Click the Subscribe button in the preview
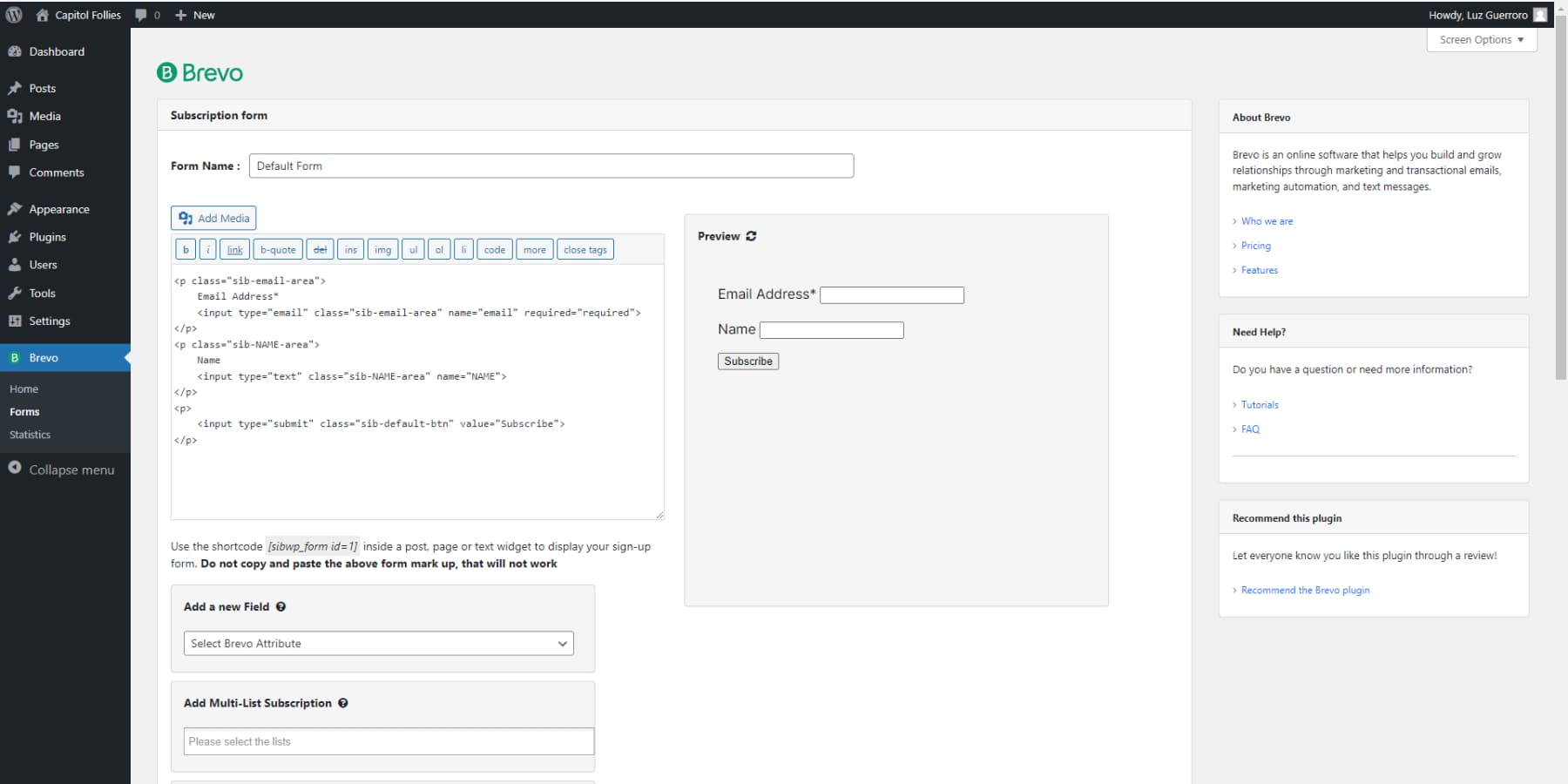The image size is (1568, 784). click(x=747, y=361)
